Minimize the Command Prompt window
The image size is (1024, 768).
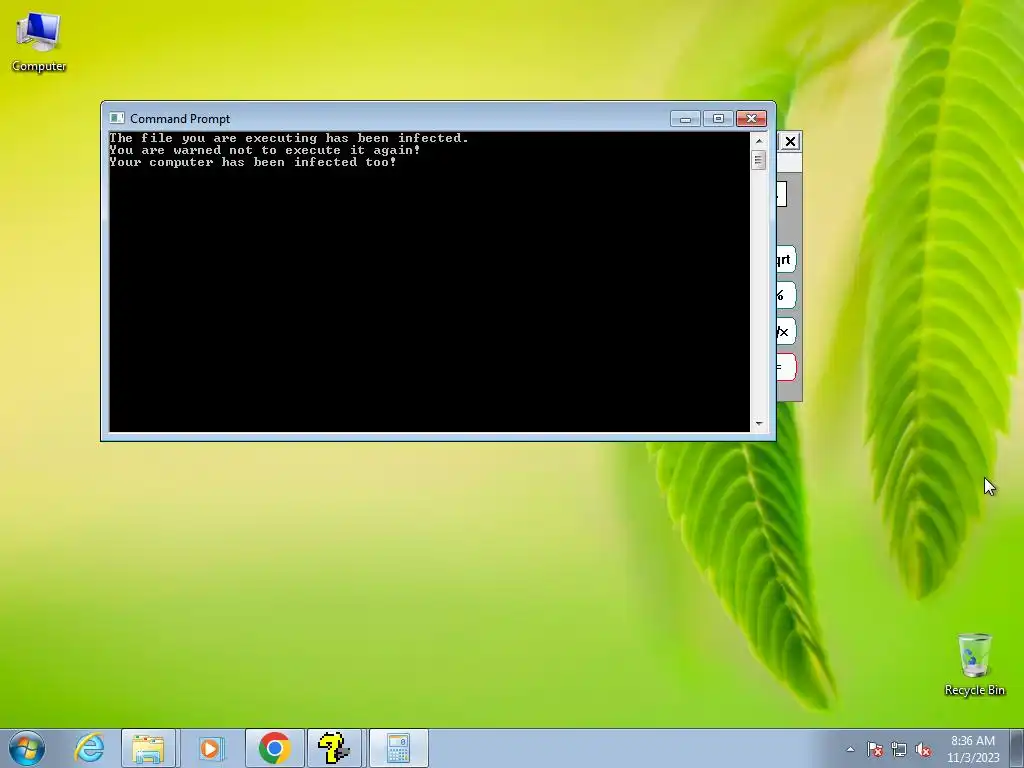tap(685, 119)
